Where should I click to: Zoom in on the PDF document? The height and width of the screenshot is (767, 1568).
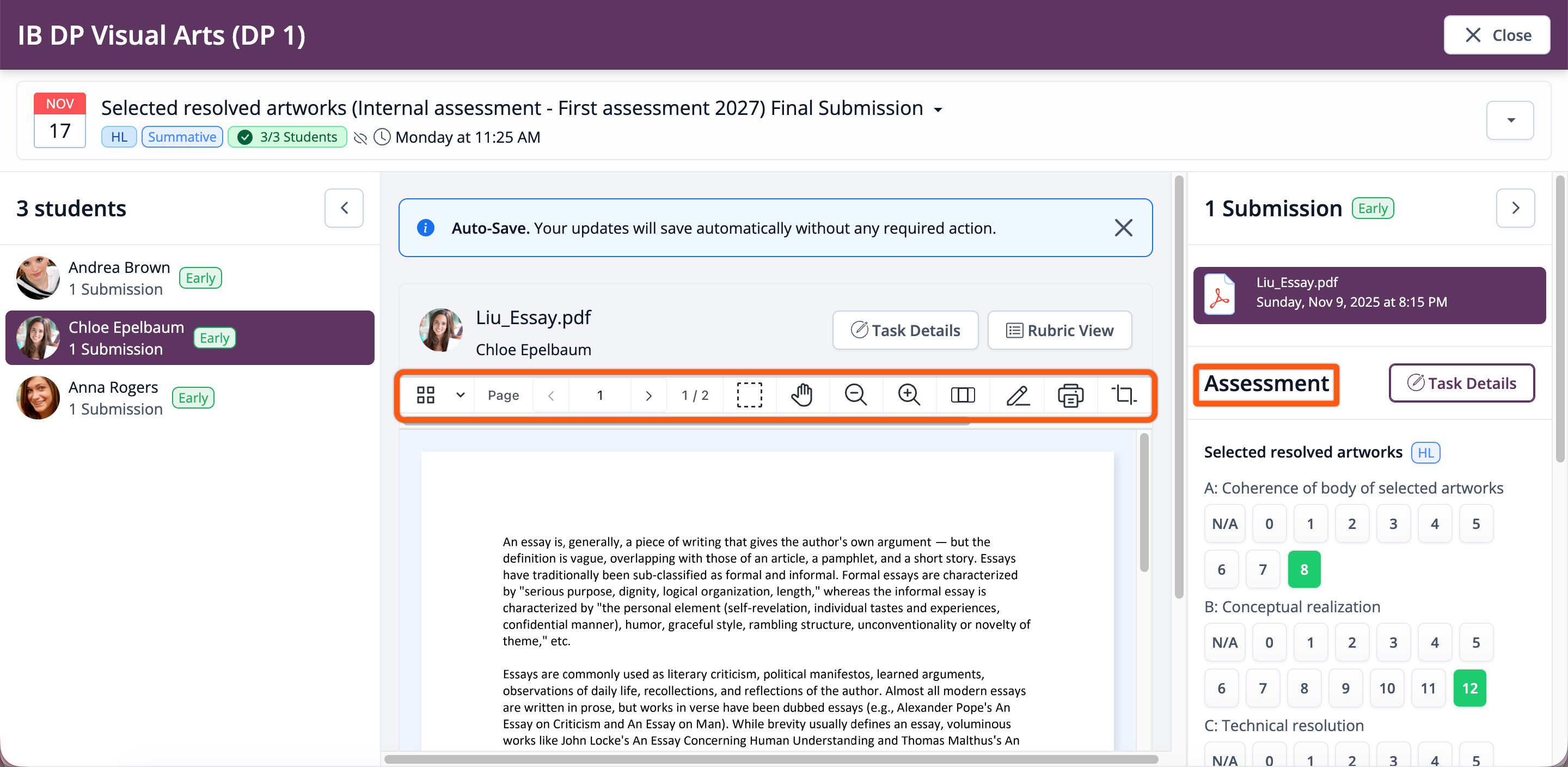coord(909,395)
